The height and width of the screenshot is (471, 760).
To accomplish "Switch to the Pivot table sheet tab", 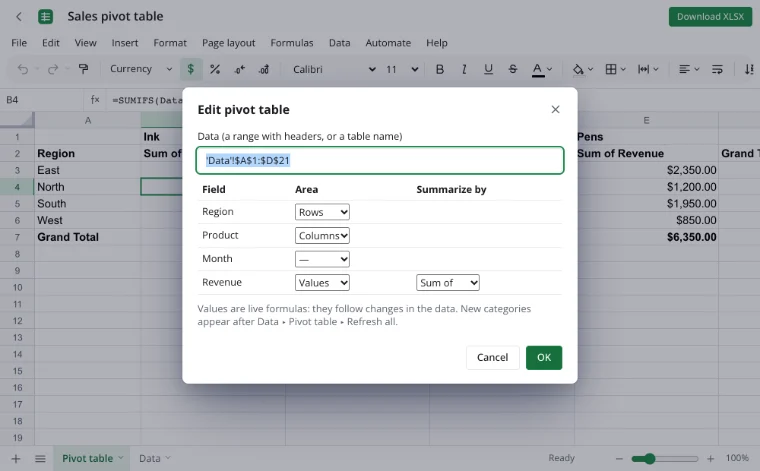I will [x=92, y=458].
